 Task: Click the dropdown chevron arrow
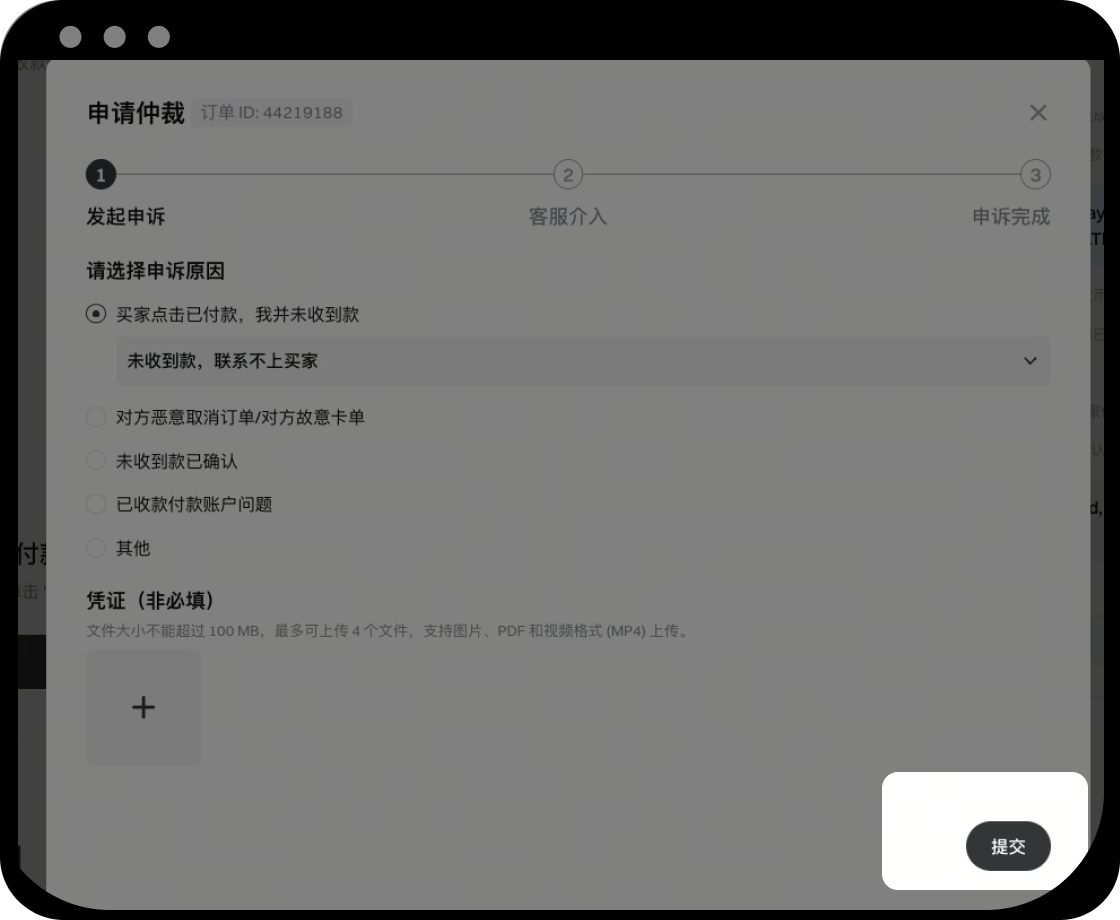click(1030, 361)
